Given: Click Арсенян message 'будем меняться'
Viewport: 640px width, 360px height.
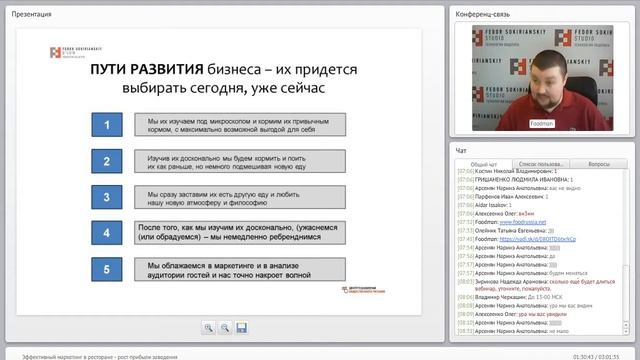Looking at the screenshot, I should 569,273.
